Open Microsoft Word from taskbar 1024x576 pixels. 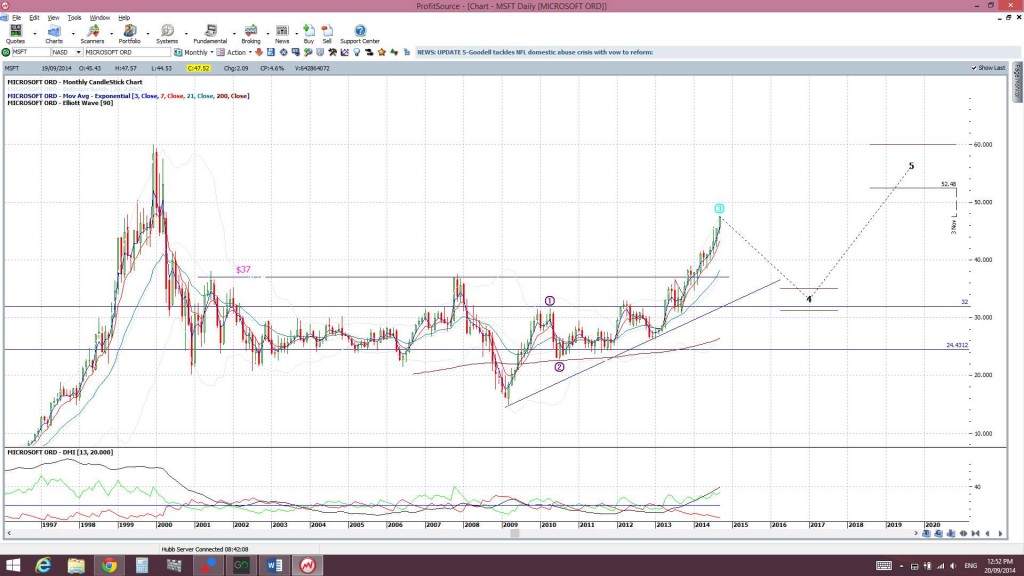click(274, 565)
